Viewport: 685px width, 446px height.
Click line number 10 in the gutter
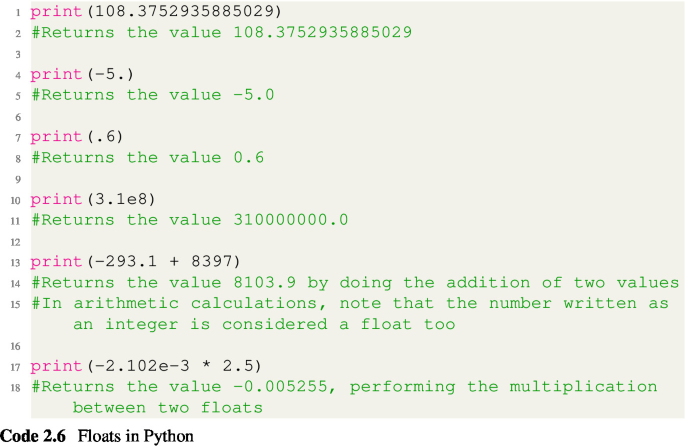pyautogui.click(x=18, y=200)
